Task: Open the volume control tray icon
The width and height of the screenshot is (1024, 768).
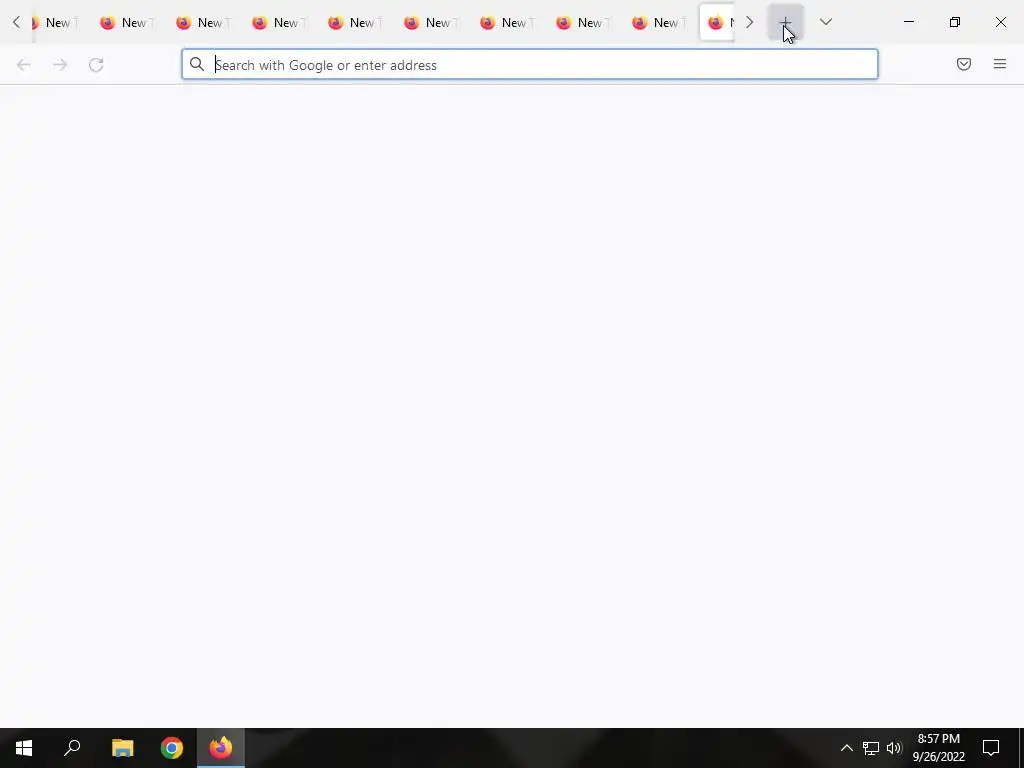Action: click(x=894, y=748)
